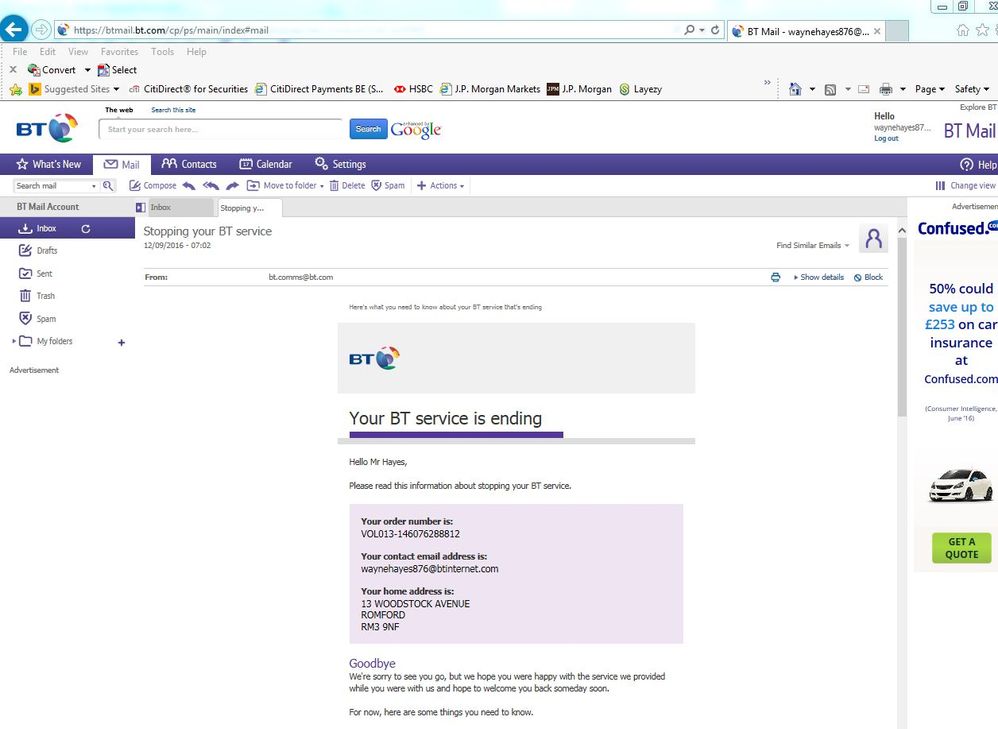Refresh the Inbox with the circular arrow

[86, 229]
